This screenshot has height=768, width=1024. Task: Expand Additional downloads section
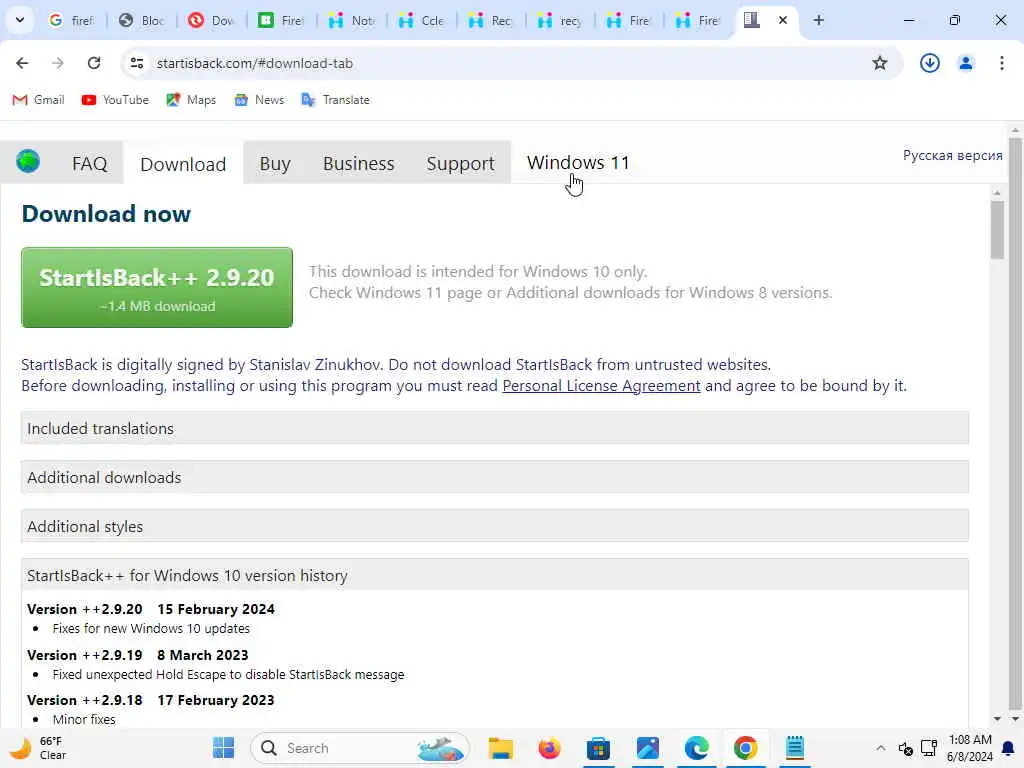point(494,477)
